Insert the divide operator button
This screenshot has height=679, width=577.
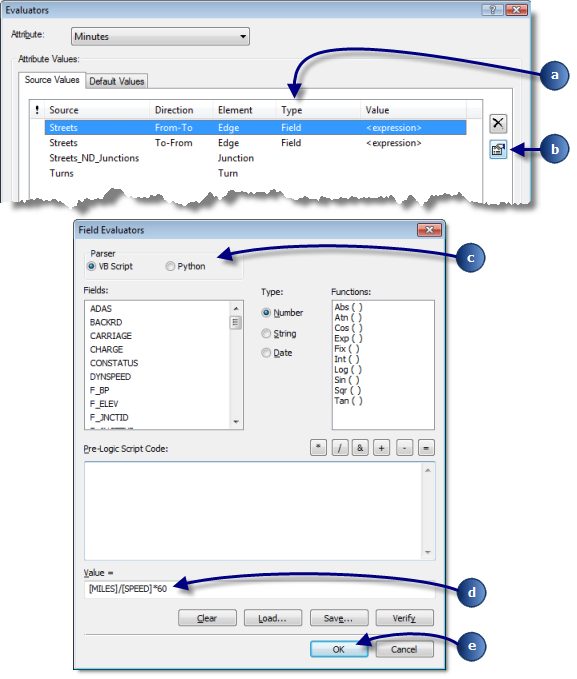coord(340,448)
